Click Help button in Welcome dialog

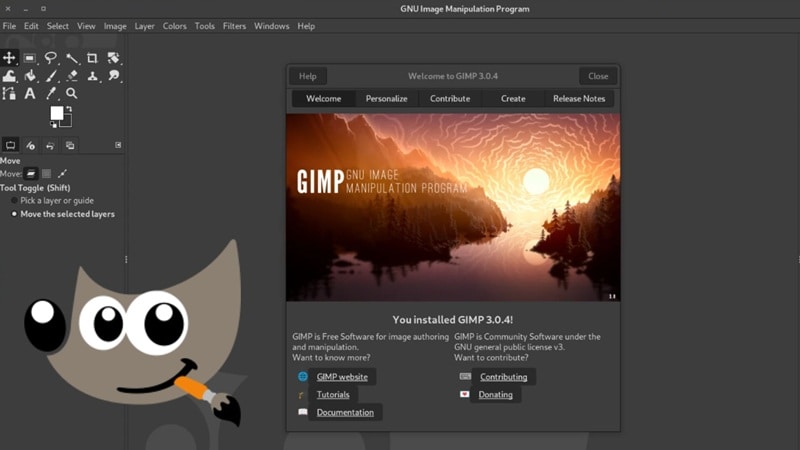point(308,76)
